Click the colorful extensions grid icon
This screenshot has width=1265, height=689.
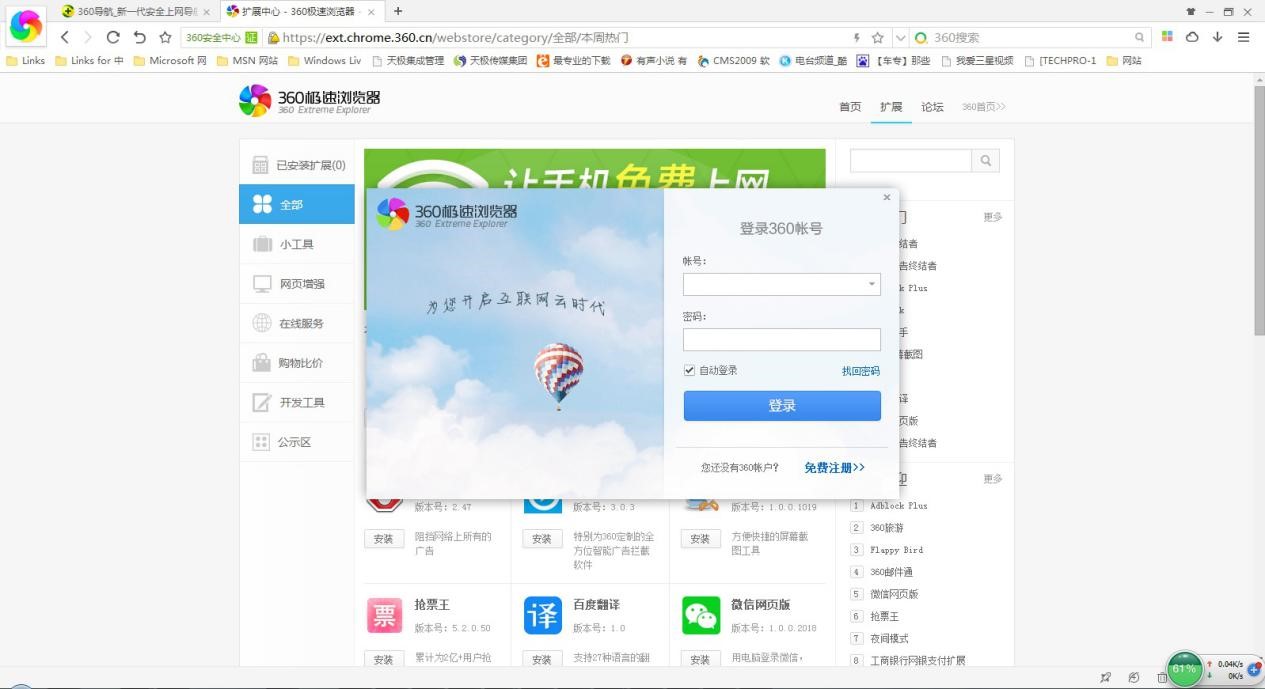pyautogui.click(x=1167, y=37)
